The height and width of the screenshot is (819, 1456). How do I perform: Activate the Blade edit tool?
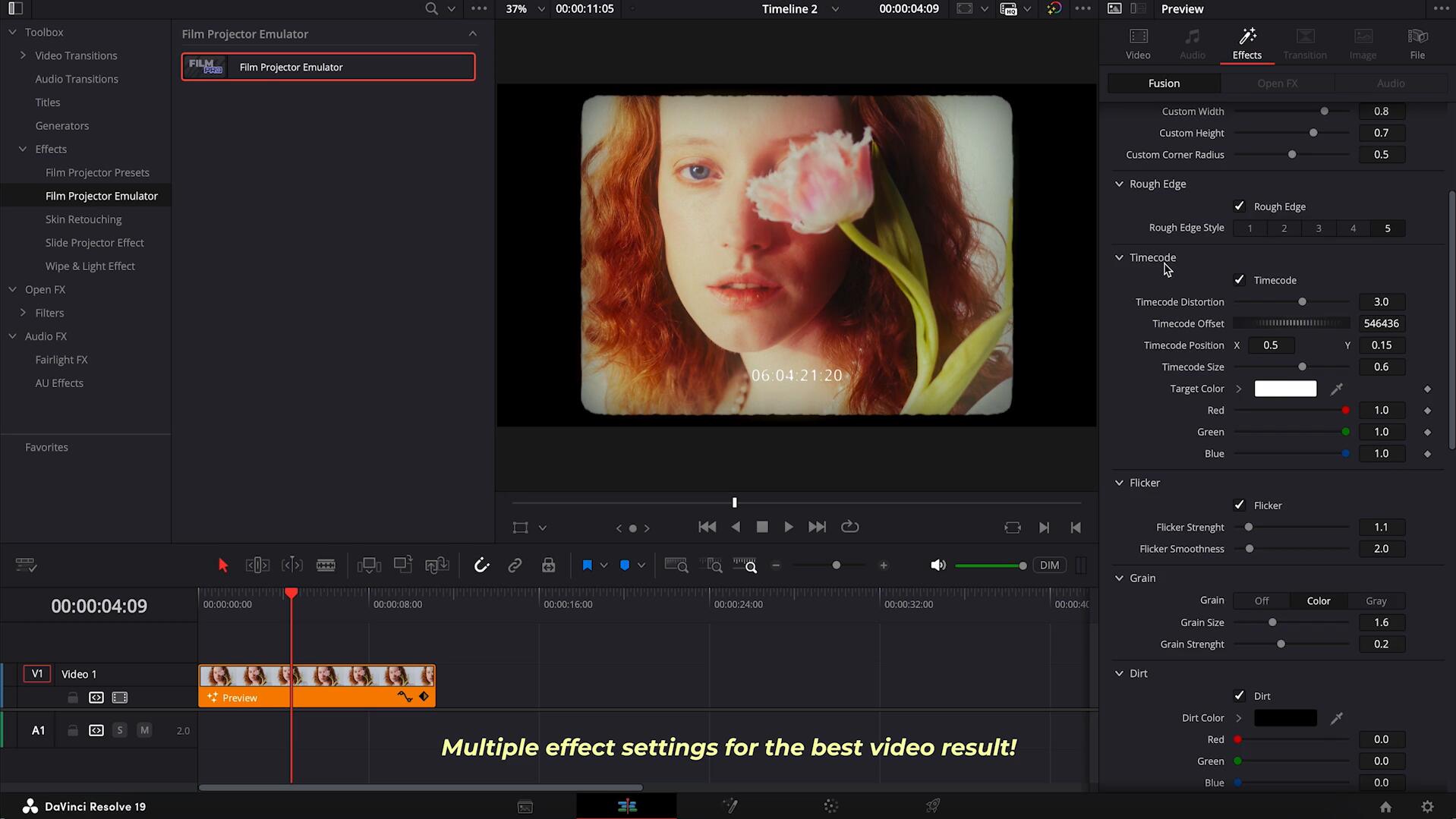(x=326, y=565)
